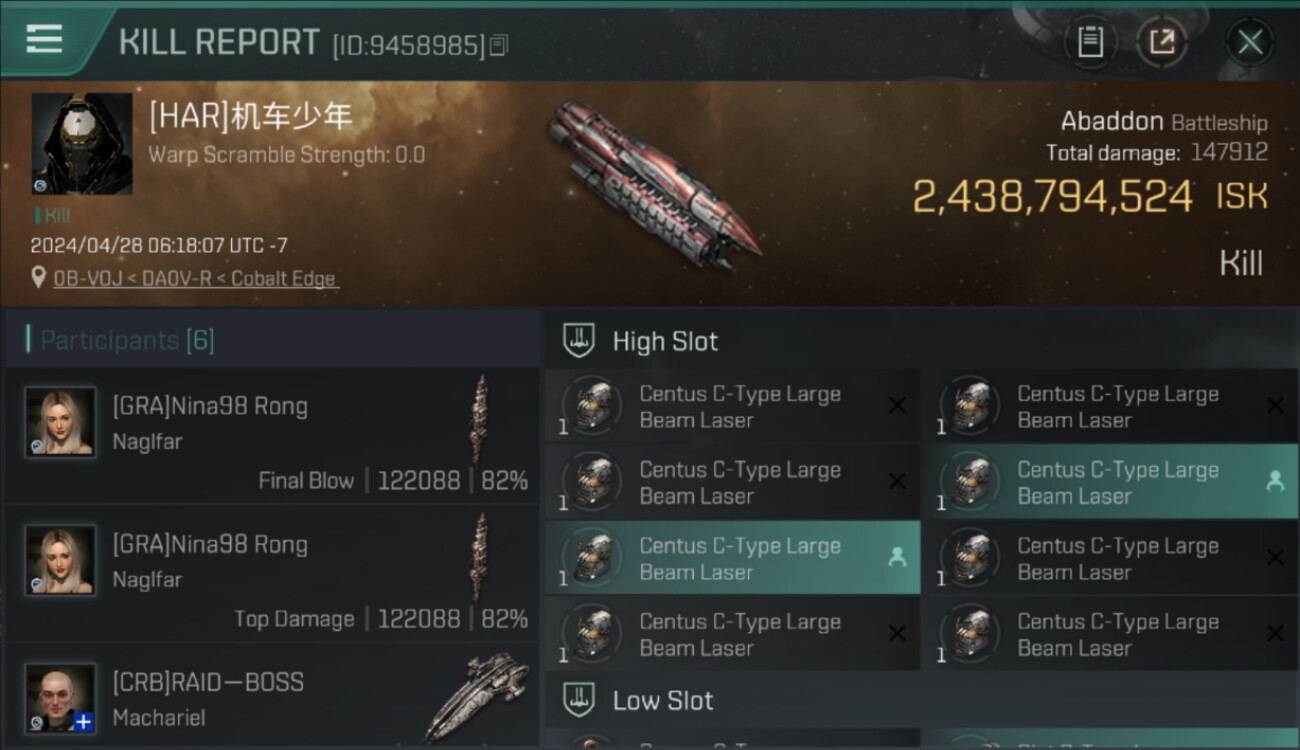The image size is (1300, 750).
Task: Close the Kill Report window
Action: tap(1250, 42)
